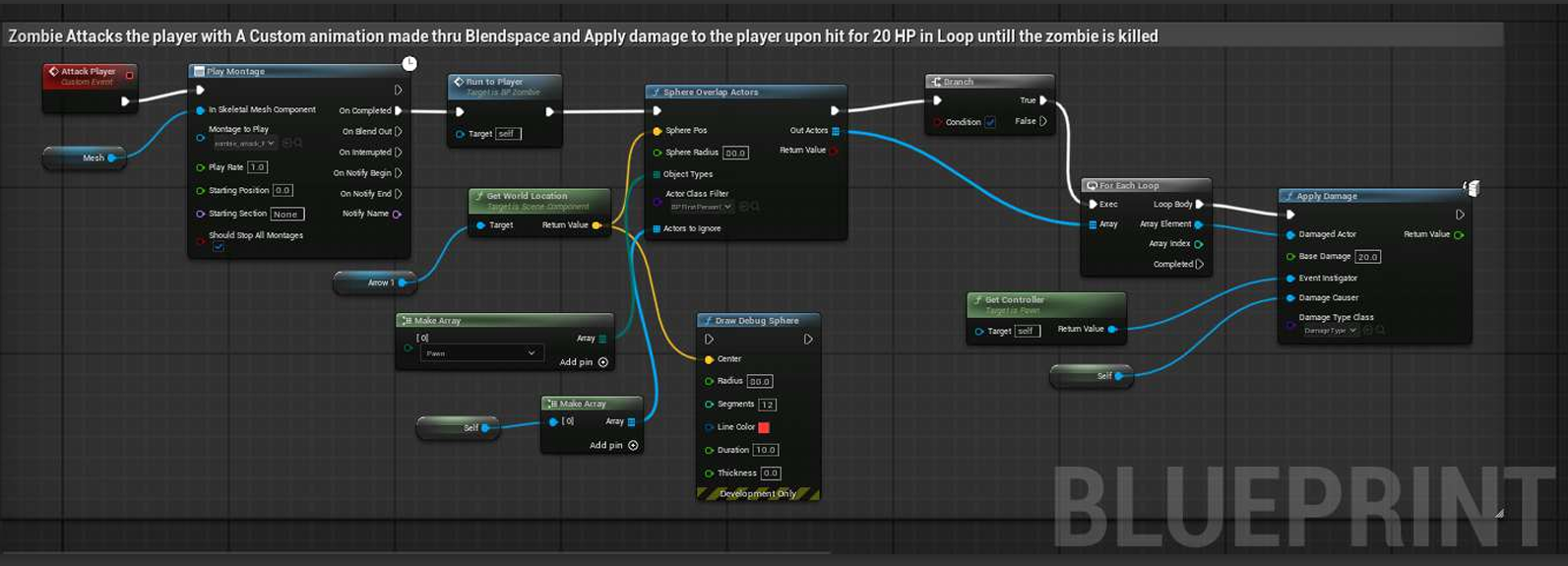Viewport: 1568px width, 566px height.
Task: Click the Array Index output pin
Action: pos(1199,244)
